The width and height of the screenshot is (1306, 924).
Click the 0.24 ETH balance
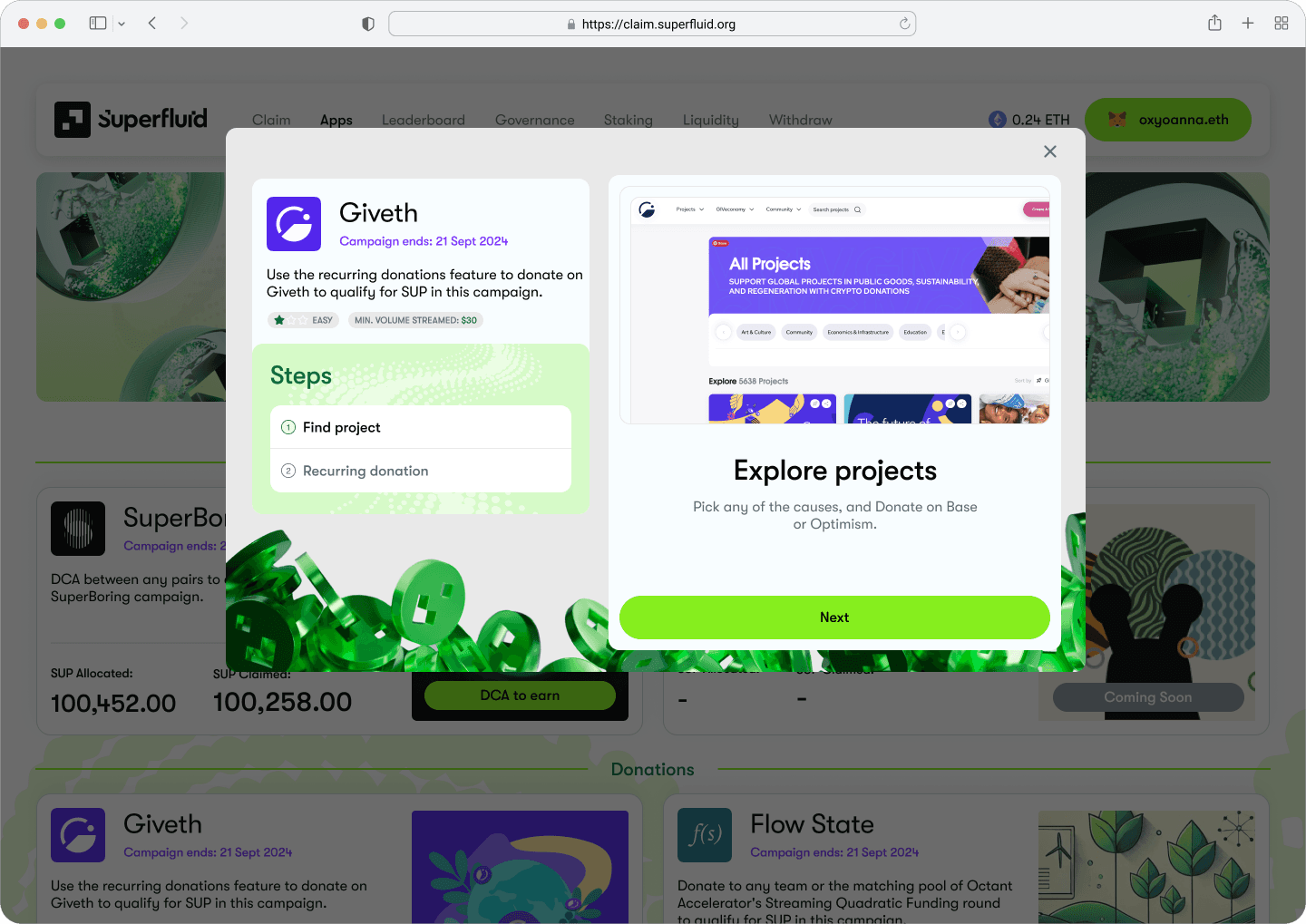point(1041,120)
